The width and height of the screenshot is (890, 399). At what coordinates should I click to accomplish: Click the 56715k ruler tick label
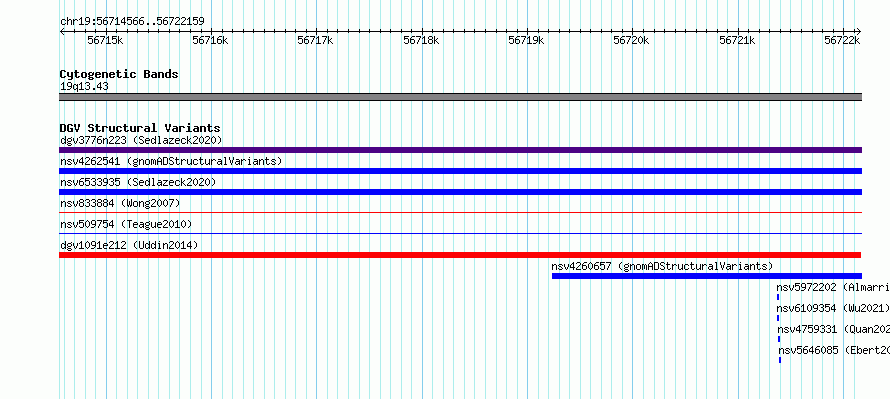105,40
